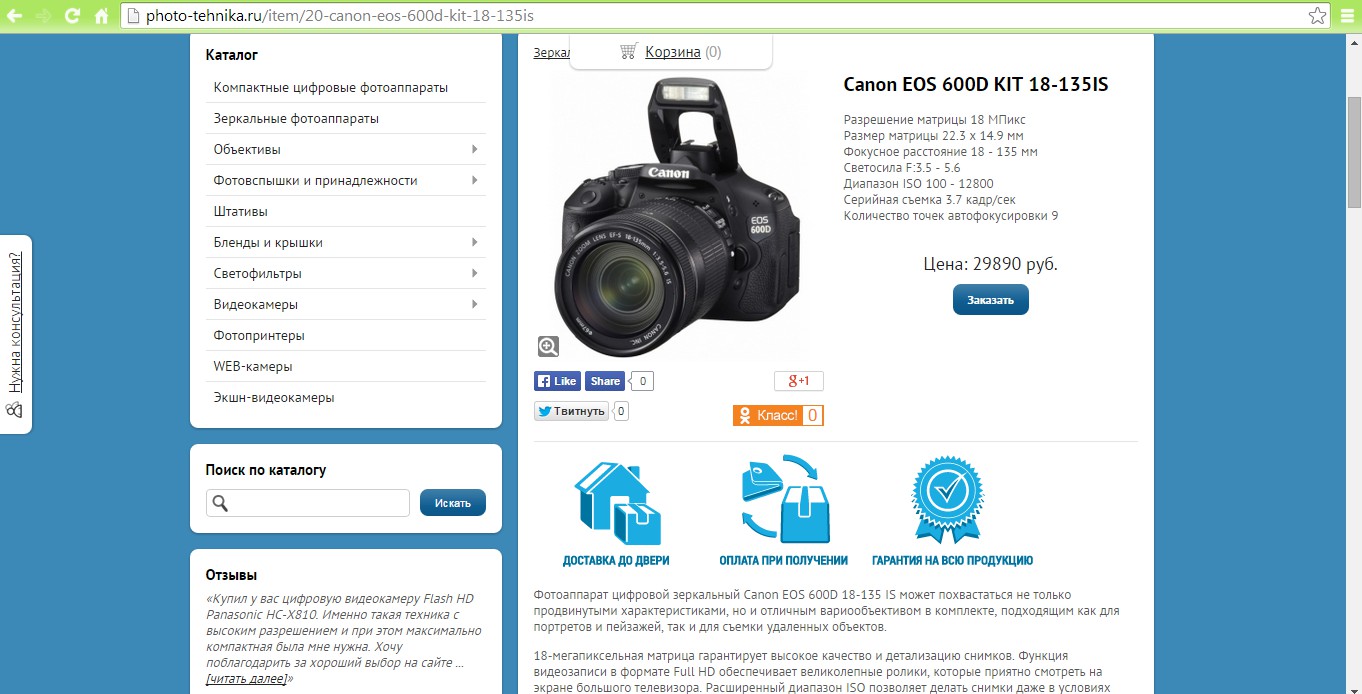The image size is (1362, 694).
Task: Click the Оплата при получении payment icon
Action: click(x=783, y=498)
